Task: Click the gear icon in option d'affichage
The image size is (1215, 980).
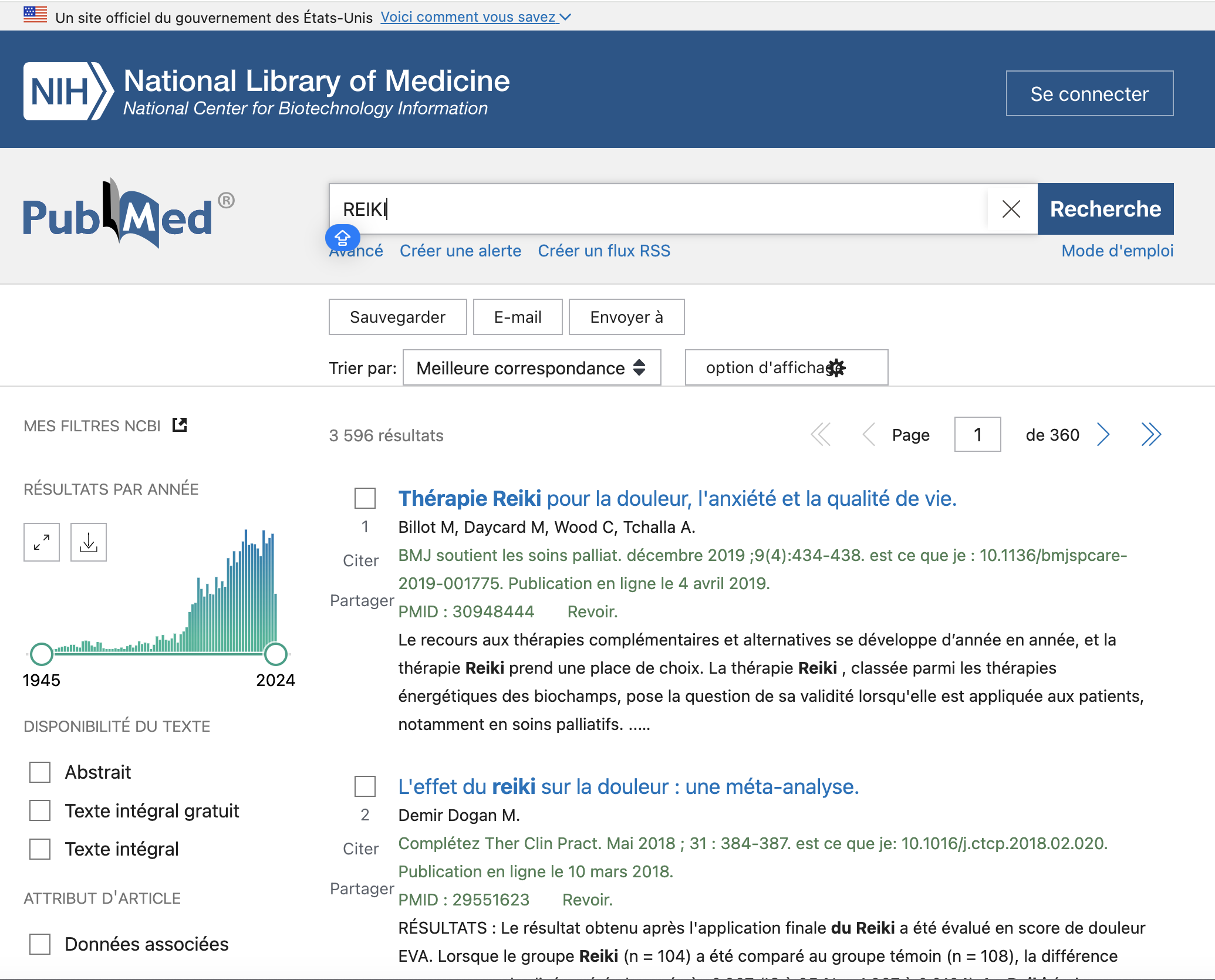Action: [836, 368]
